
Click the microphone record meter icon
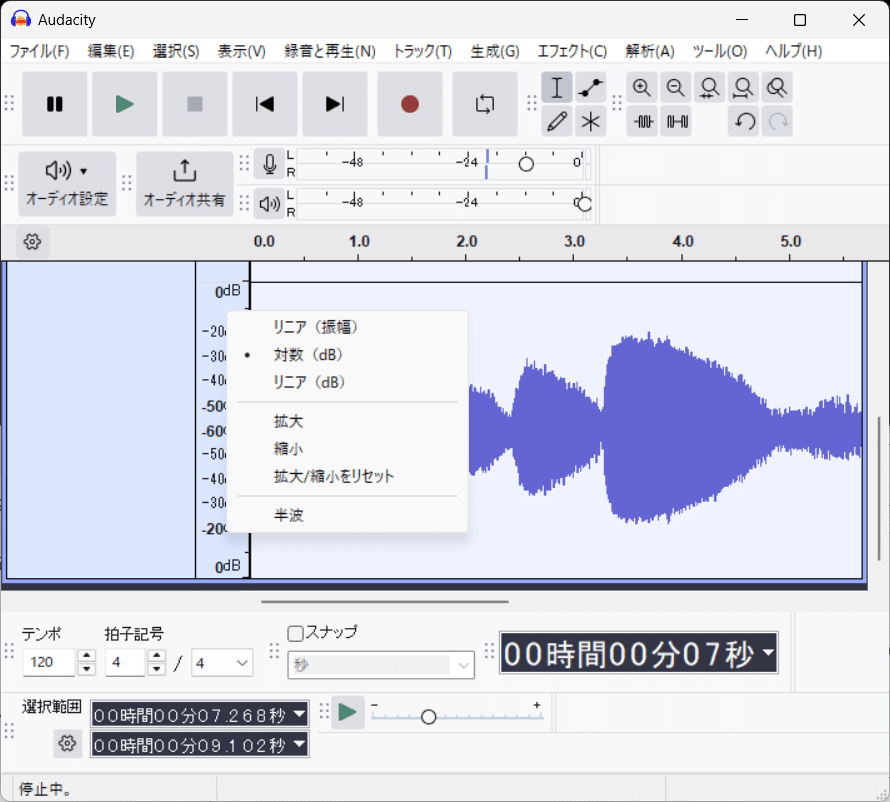coord(269,164)
